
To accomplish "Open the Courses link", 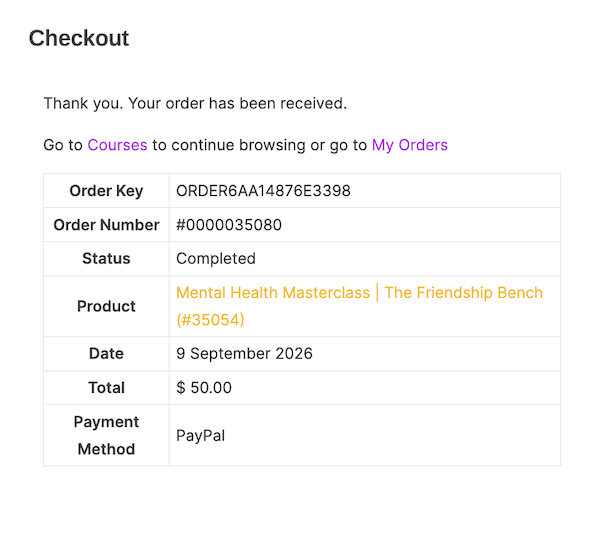I will [117, 145].
